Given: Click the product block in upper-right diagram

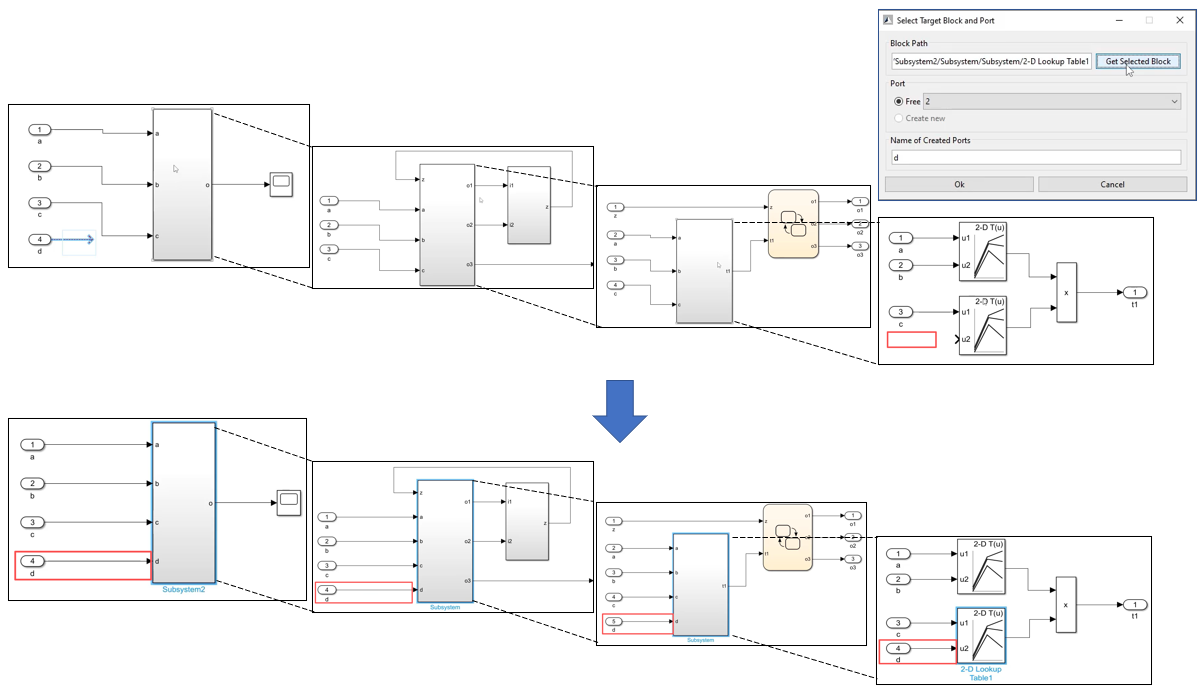Looking at the screenshot, I should 1067,293.
